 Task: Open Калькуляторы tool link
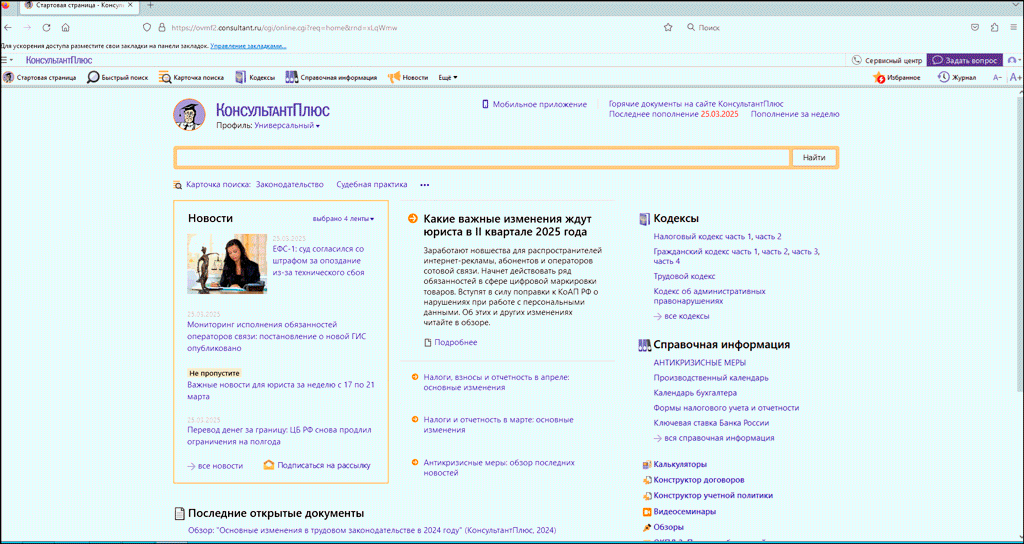point(675,464)
